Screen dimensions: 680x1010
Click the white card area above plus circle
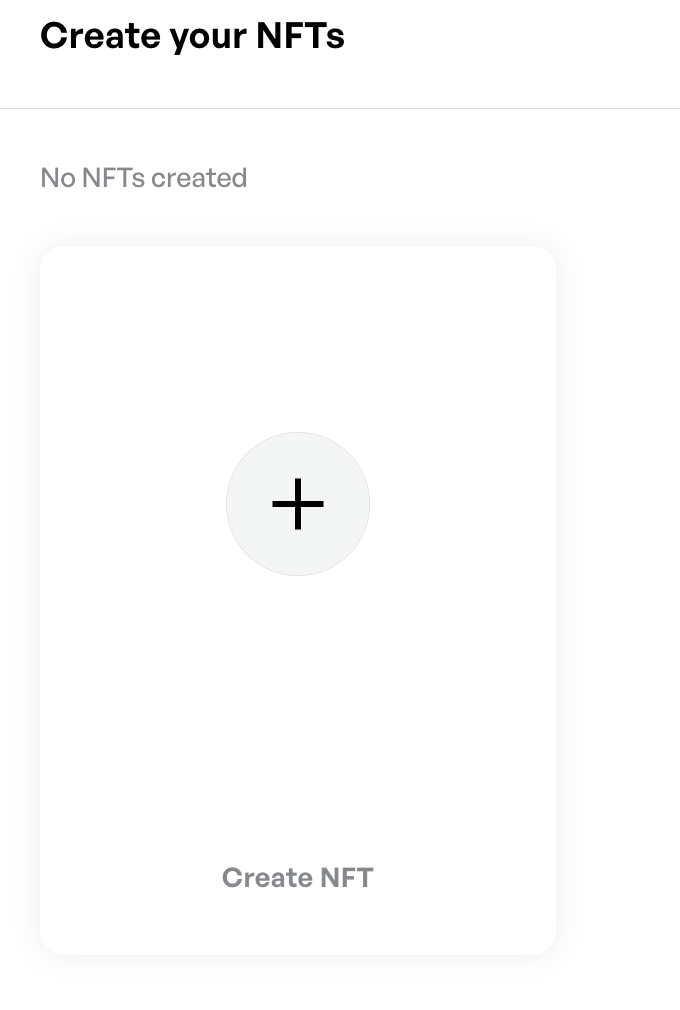click(298, 340)
